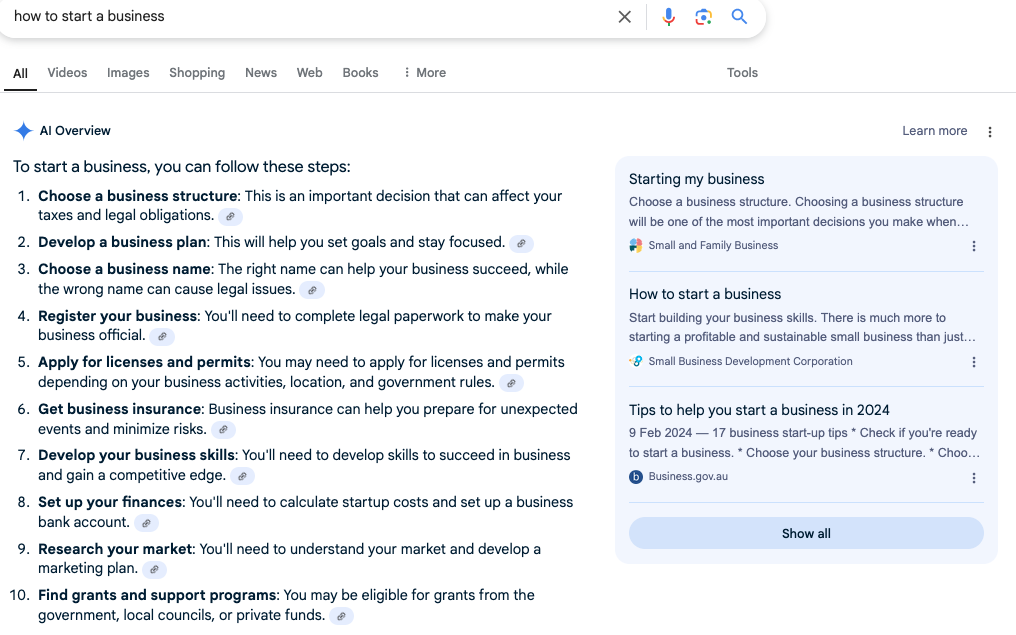Click the blue magnifier search icon
1016x635 pixels.
coord(739,17)
